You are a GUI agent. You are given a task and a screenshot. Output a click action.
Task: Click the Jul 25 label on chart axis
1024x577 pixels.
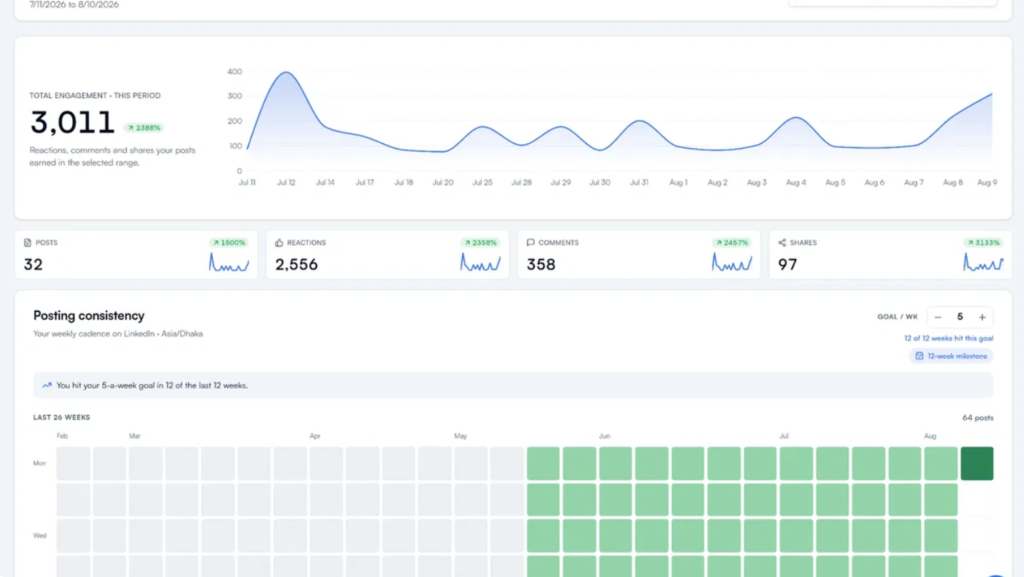482,183
